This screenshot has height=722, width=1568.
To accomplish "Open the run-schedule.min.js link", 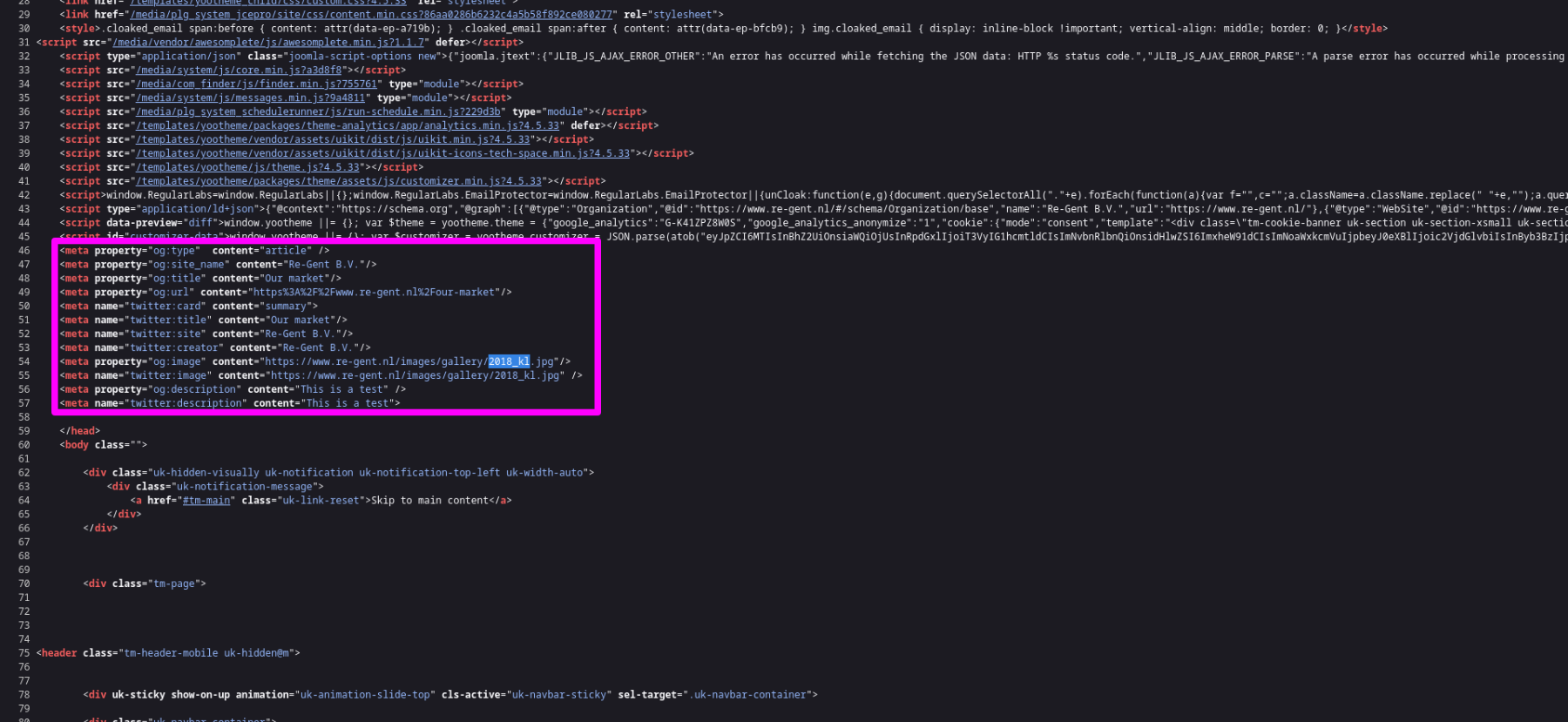I will (318, 111).
